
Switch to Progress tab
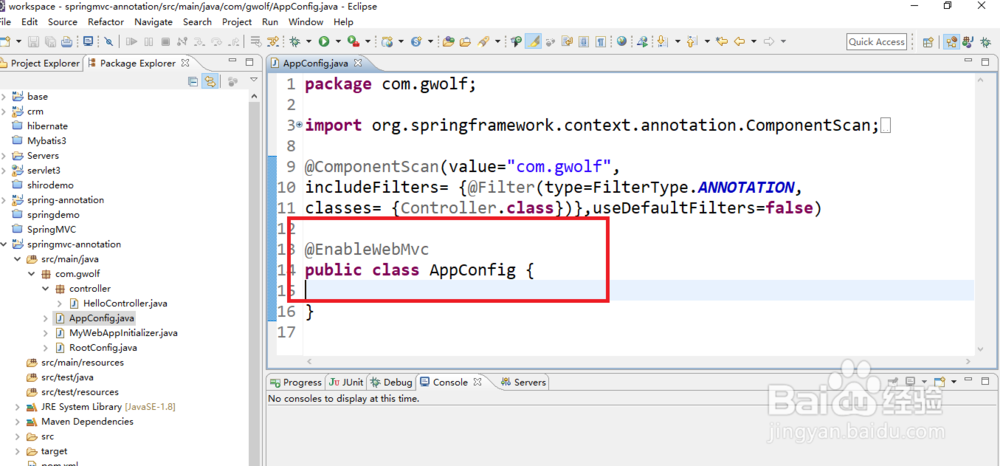[x=297, y=382]
